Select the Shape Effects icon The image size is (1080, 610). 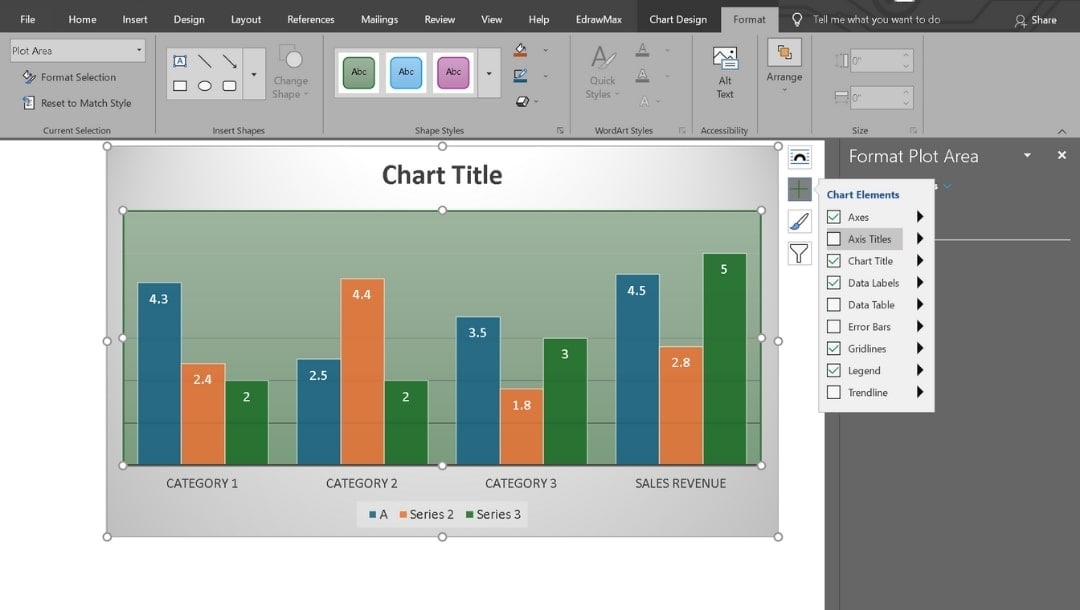click(x=521, y=100)
